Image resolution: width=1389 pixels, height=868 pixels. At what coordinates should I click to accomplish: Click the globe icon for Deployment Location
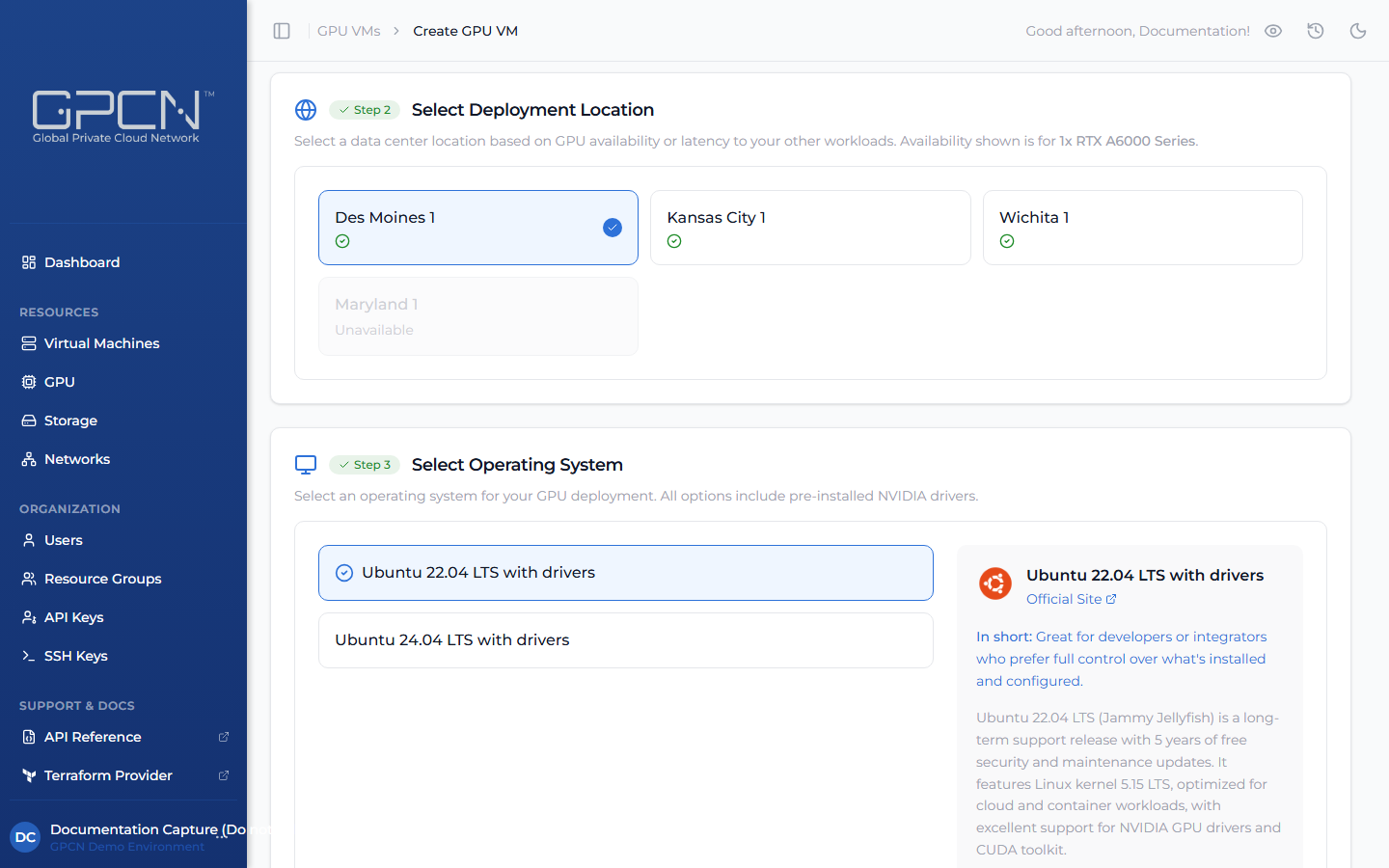pos(306,110)
